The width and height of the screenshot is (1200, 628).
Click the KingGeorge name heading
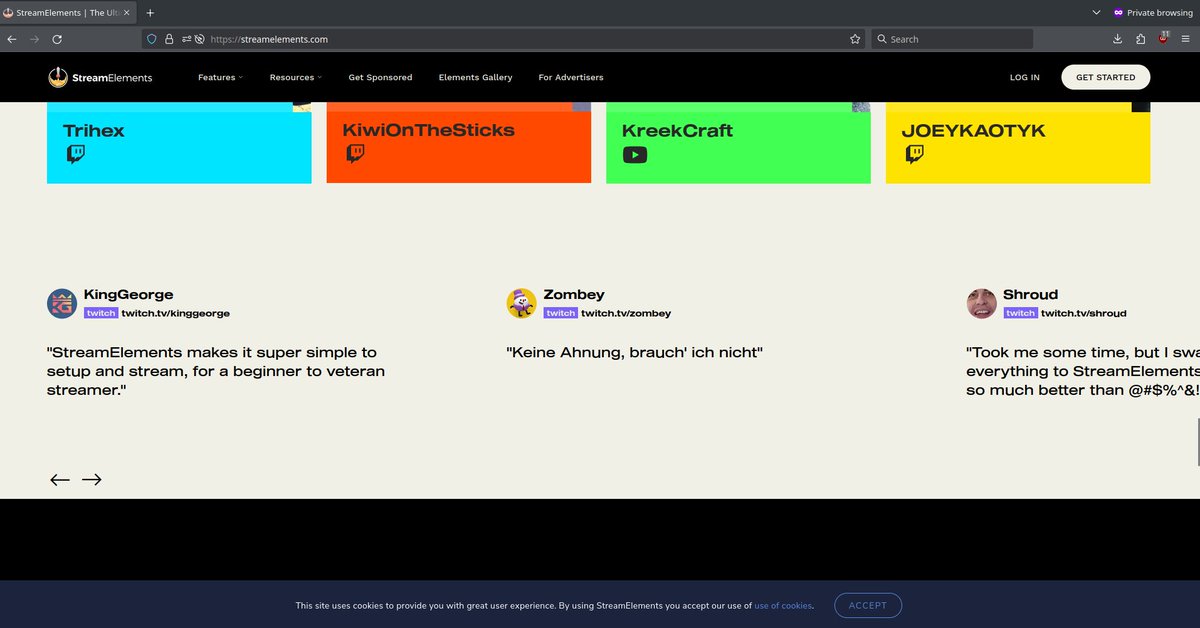click(x=129, y=294)
